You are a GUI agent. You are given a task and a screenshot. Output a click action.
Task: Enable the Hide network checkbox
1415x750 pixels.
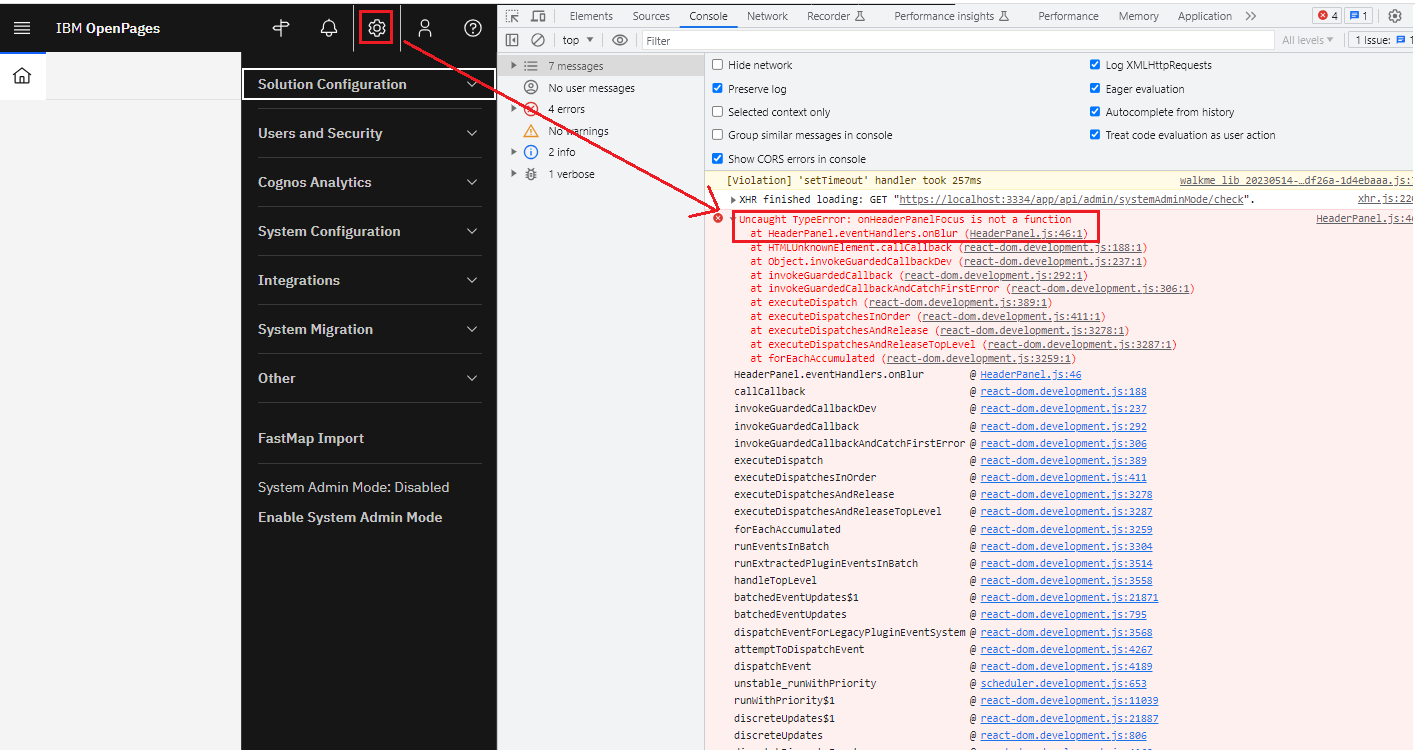(x=716, y=64)
